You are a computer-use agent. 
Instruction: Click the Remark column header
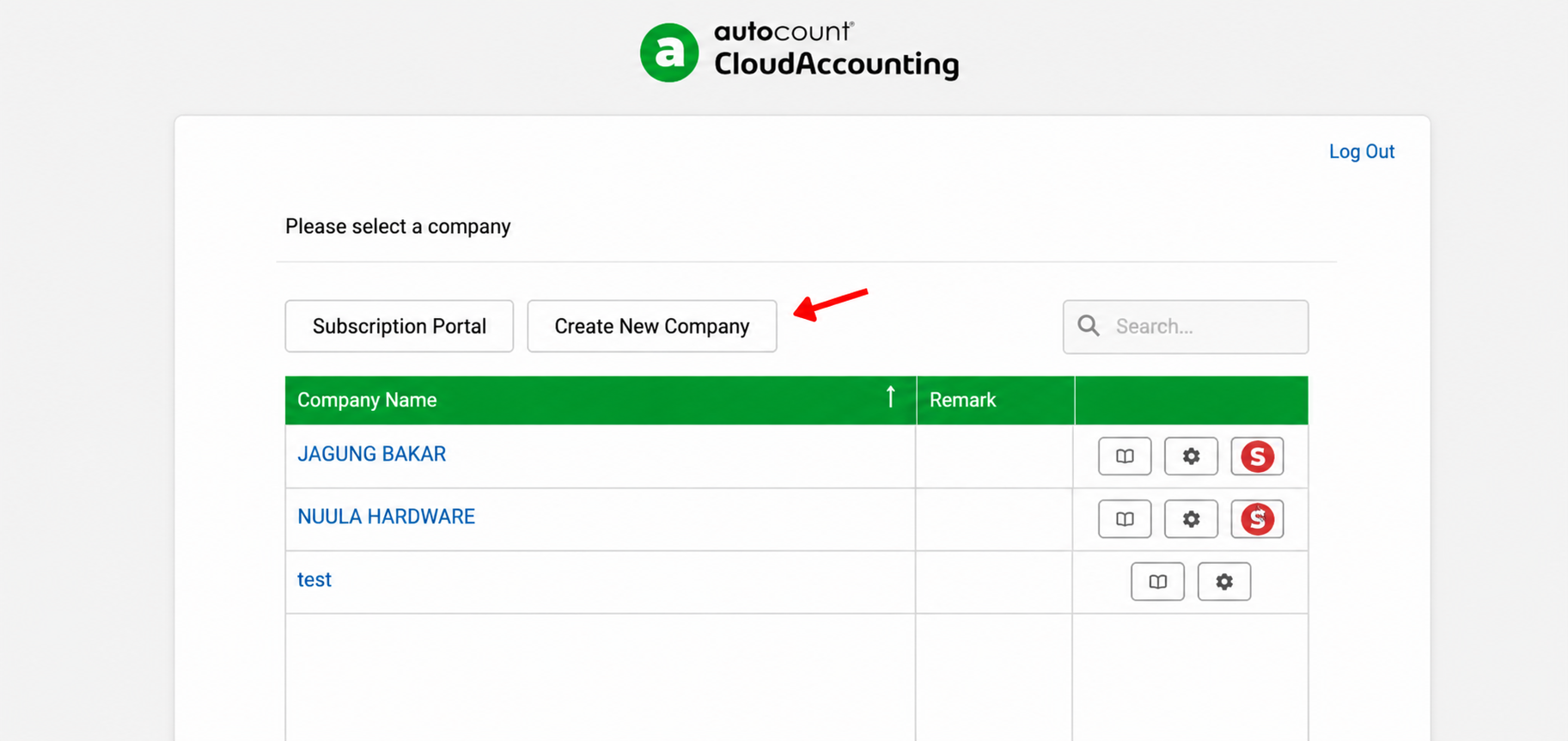click(996, 400)
